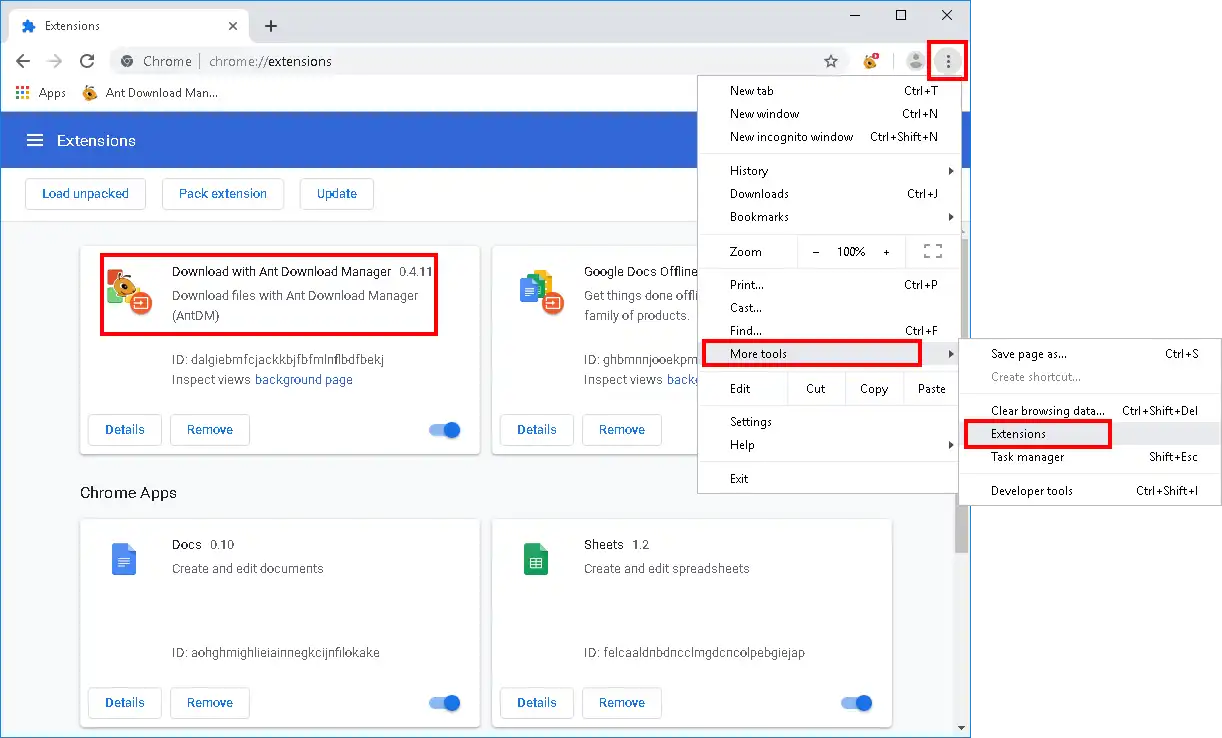This screenshot has width=1222, height=738.
Task: Bookmark this page with the star icon
Action: [x=831, y=61]
